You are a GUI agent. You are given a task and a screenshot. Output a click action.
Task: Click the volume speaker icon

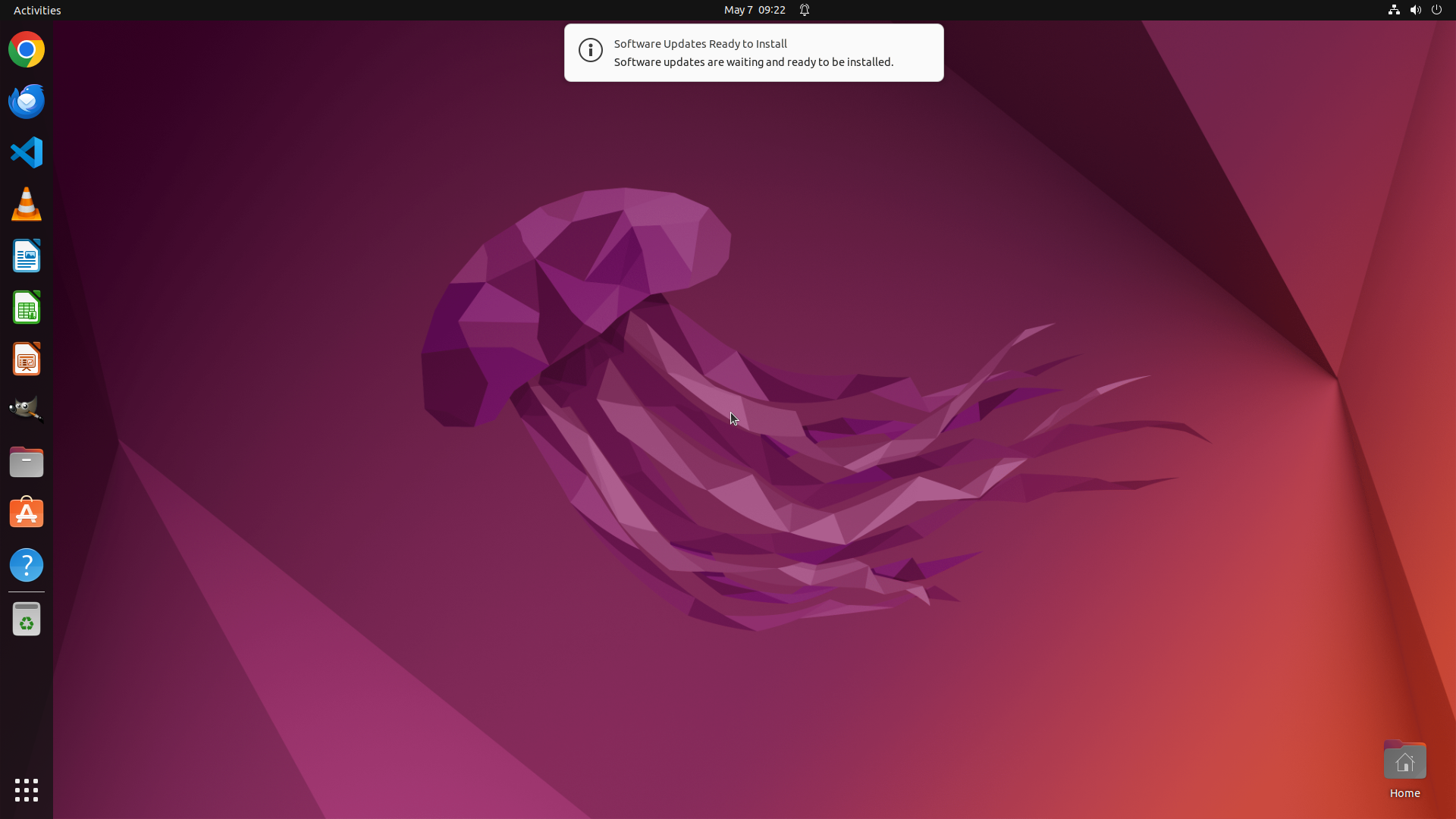[x=1415, y=10]
